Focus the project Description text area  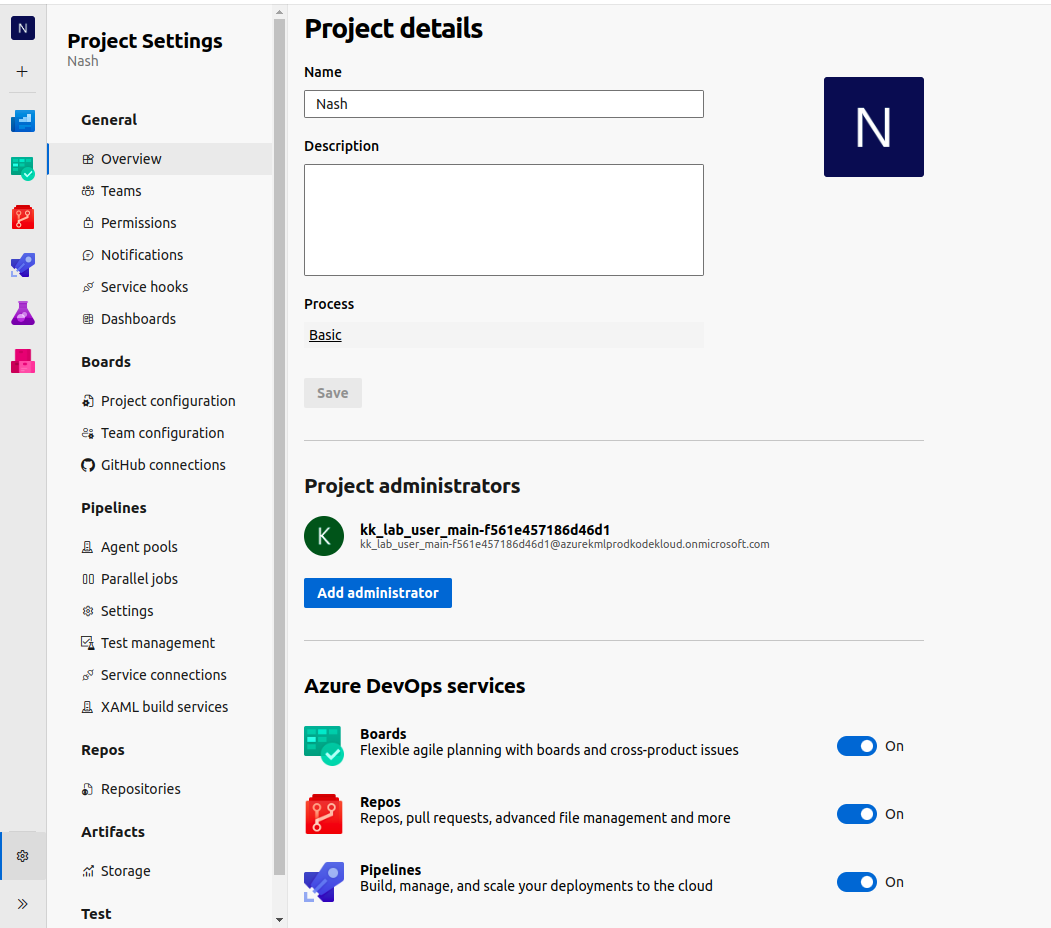pos(503,220)
